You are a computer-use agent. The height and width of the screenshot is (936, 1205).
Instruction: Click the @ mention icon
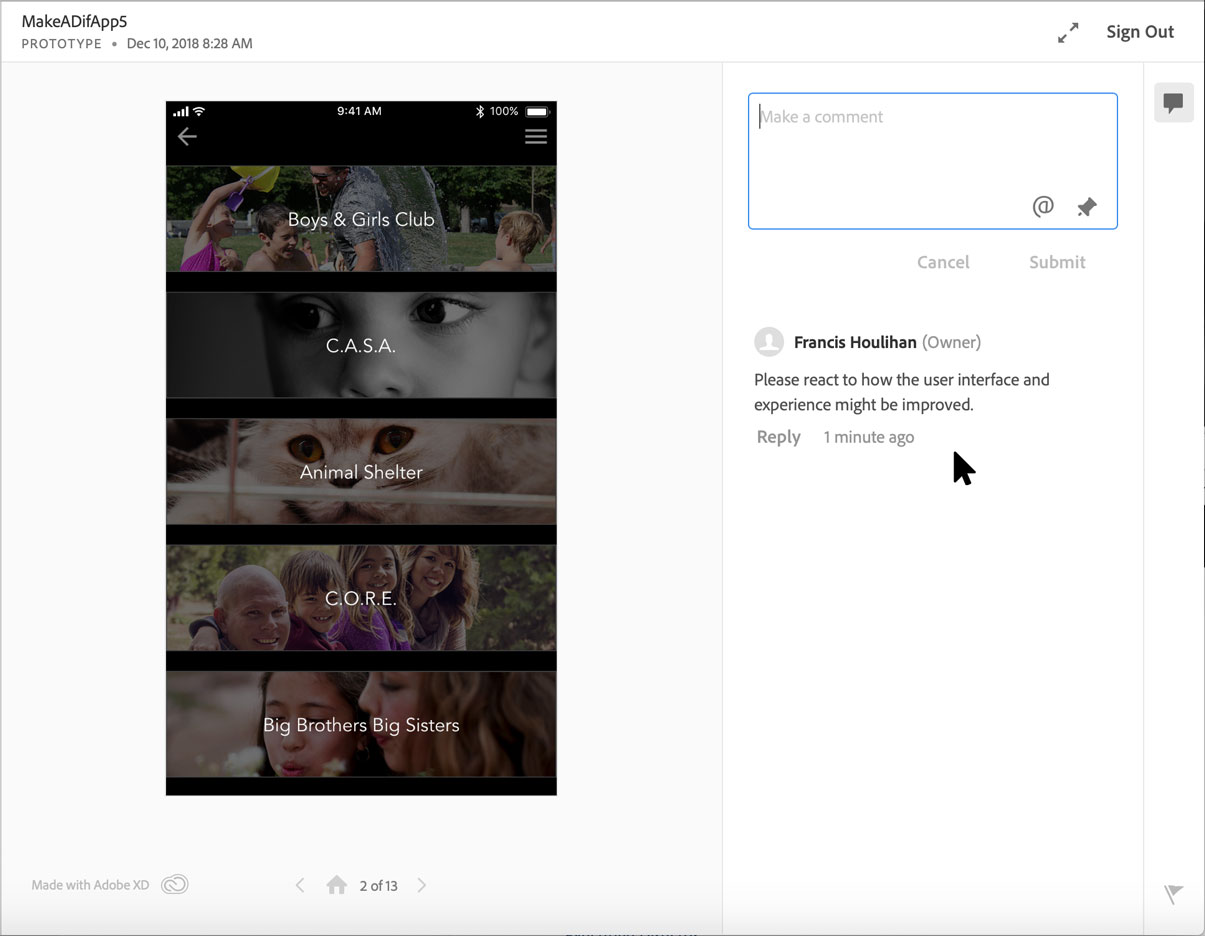[1043, 206]
